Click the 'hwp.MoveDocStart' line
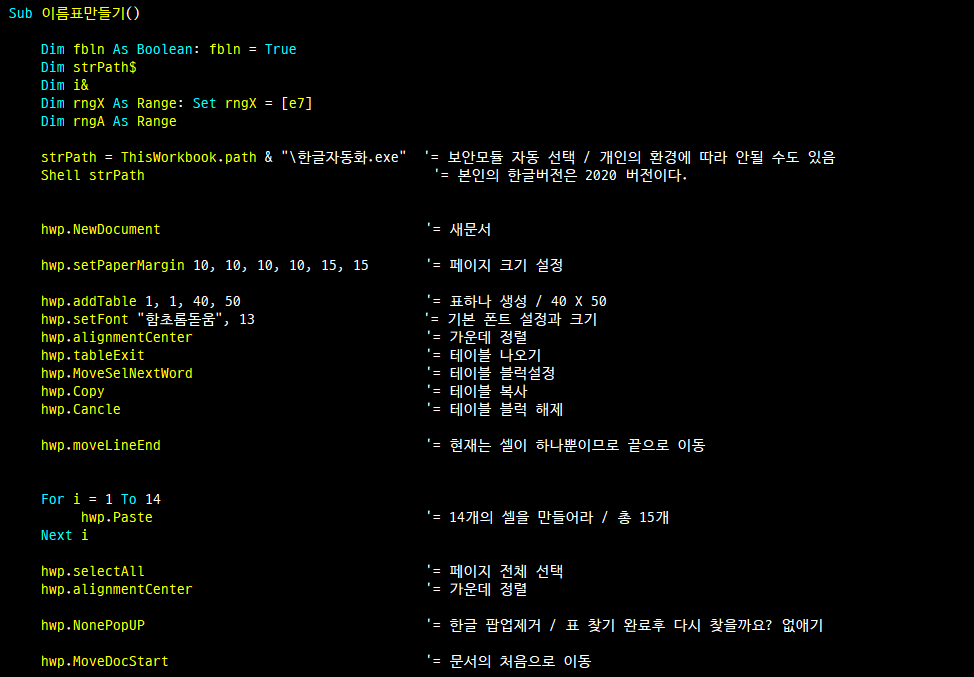Viewport: 974px width, 677px height. pyautogui.click(x=104, y=661)
